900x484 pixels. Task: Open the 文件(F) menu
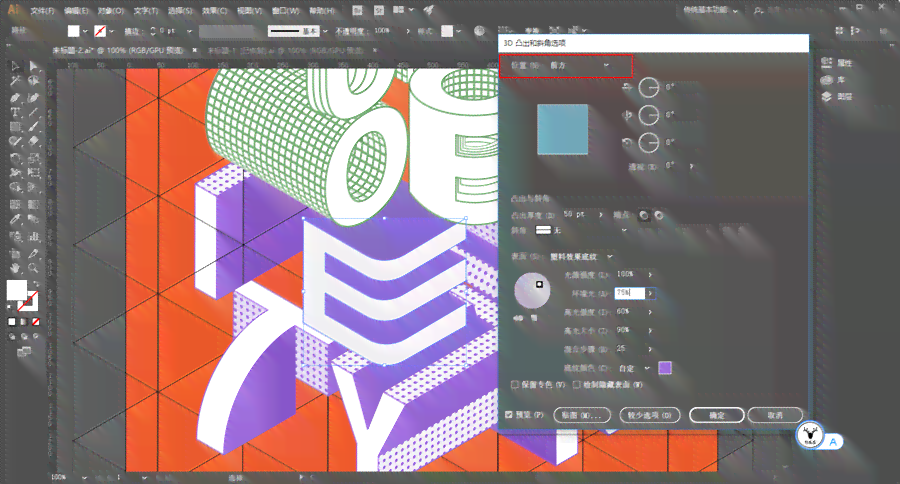pos(42,11)
